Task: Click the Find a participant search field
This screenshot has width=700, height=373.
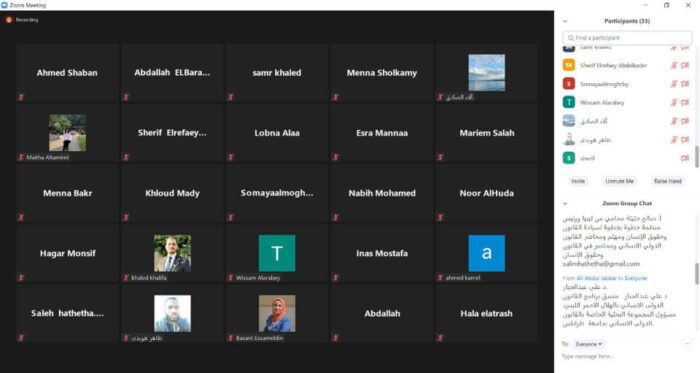Action: (627, 38)
